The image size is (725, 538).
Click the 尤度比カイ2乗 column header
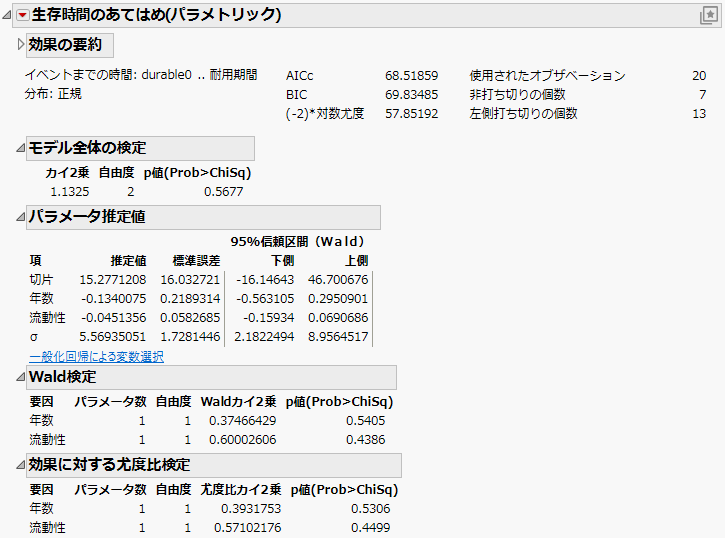pyautogui.click(x=241, y=489)
